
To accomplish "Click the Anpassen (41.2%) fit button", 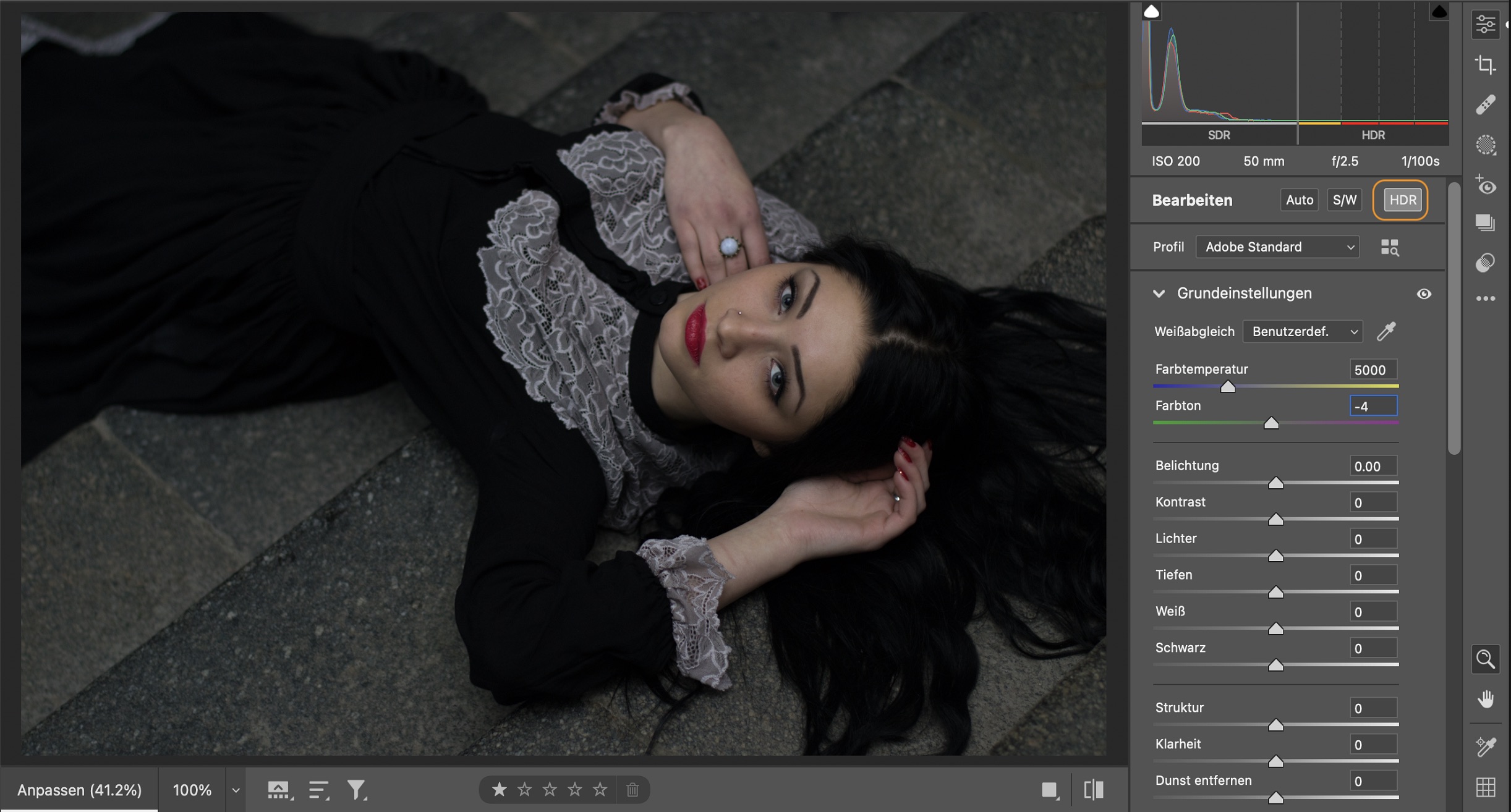I will pos(79,790).
